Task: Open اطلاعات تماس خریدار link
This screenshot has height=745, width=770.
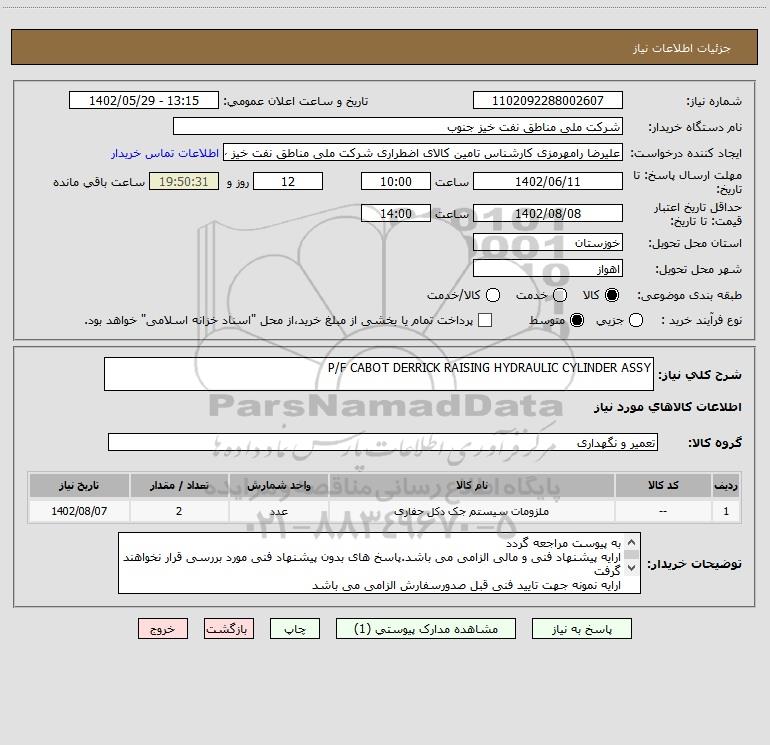Action: 165,153
